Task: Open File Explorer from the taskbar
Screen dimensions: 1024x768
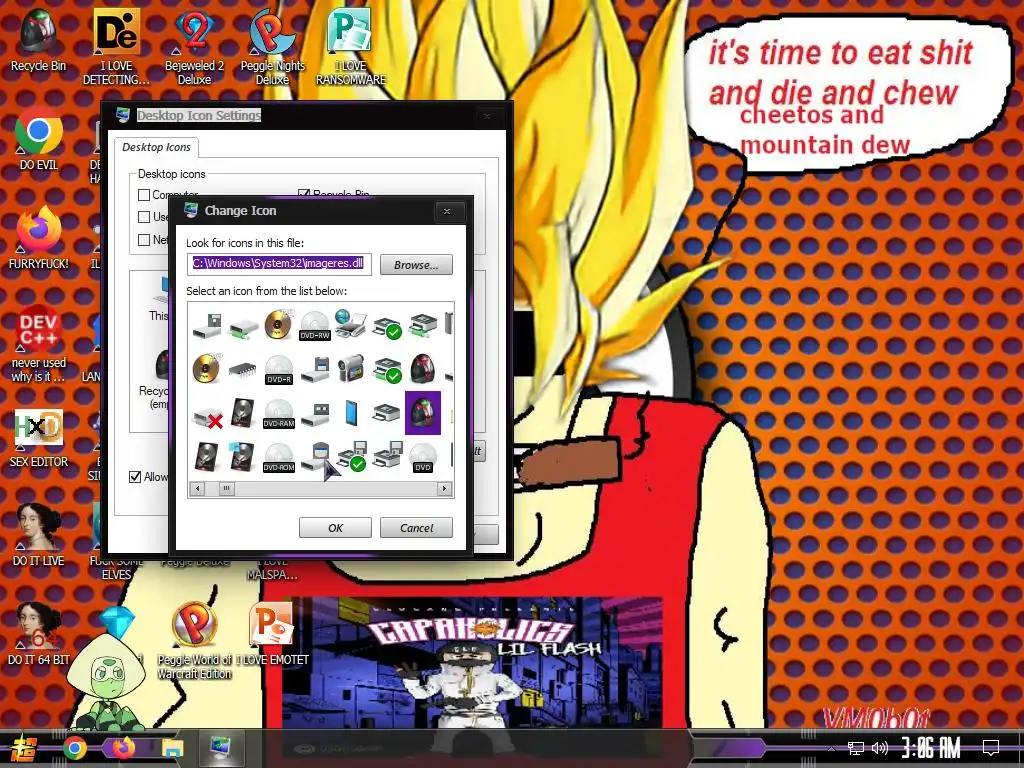Action: point(172,748)
